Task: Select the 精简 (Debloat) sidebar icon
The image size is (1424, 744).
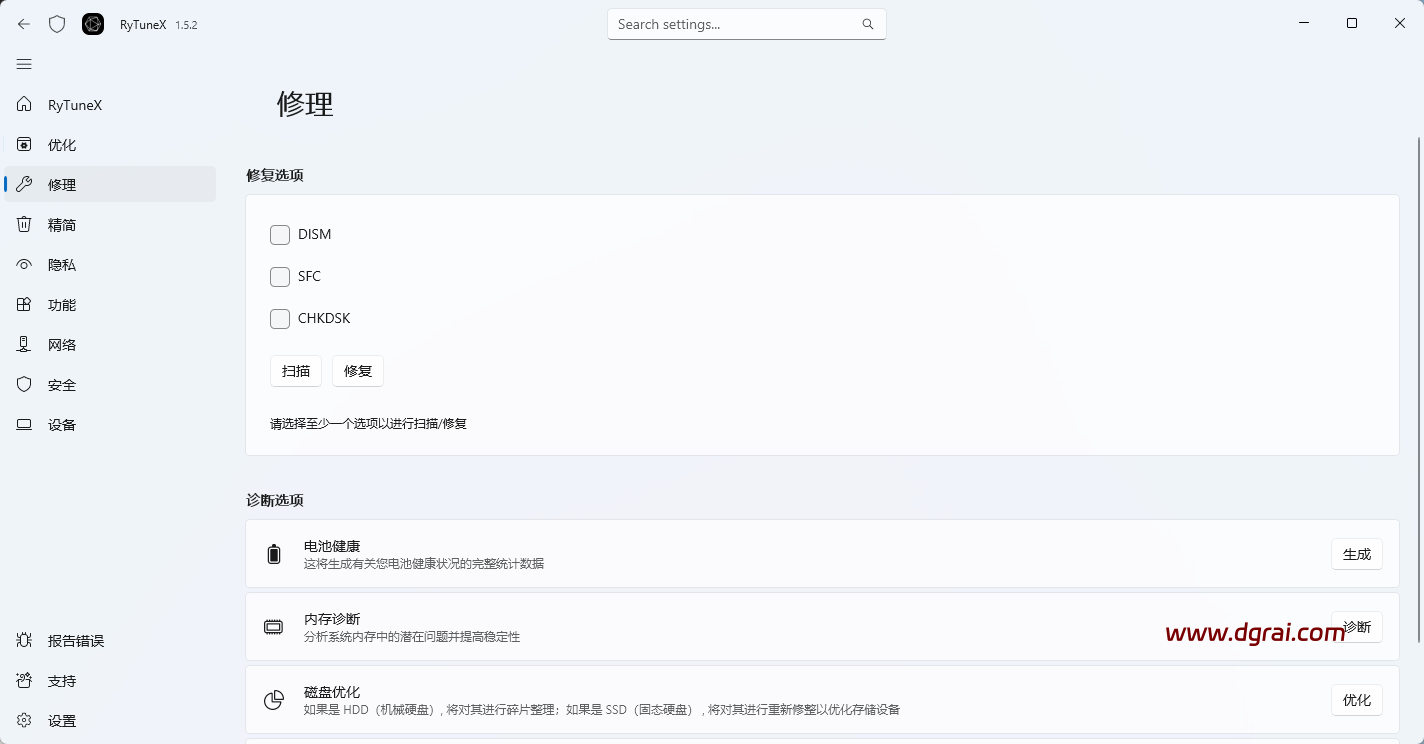Action: tap(24, 224)
